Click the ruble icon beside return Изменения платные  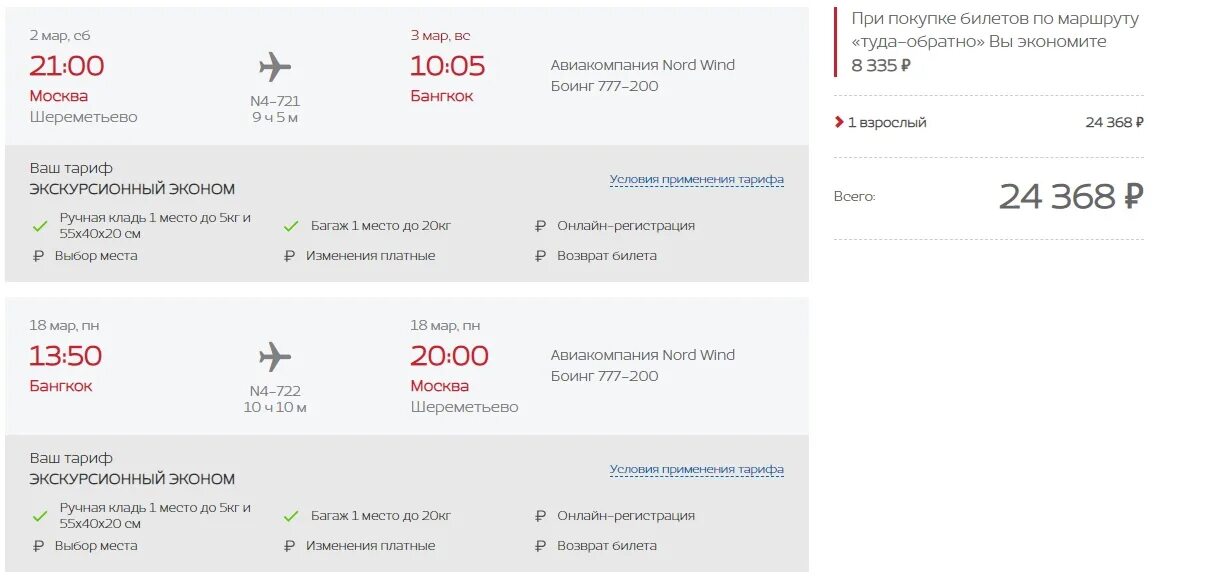(290, 546)
